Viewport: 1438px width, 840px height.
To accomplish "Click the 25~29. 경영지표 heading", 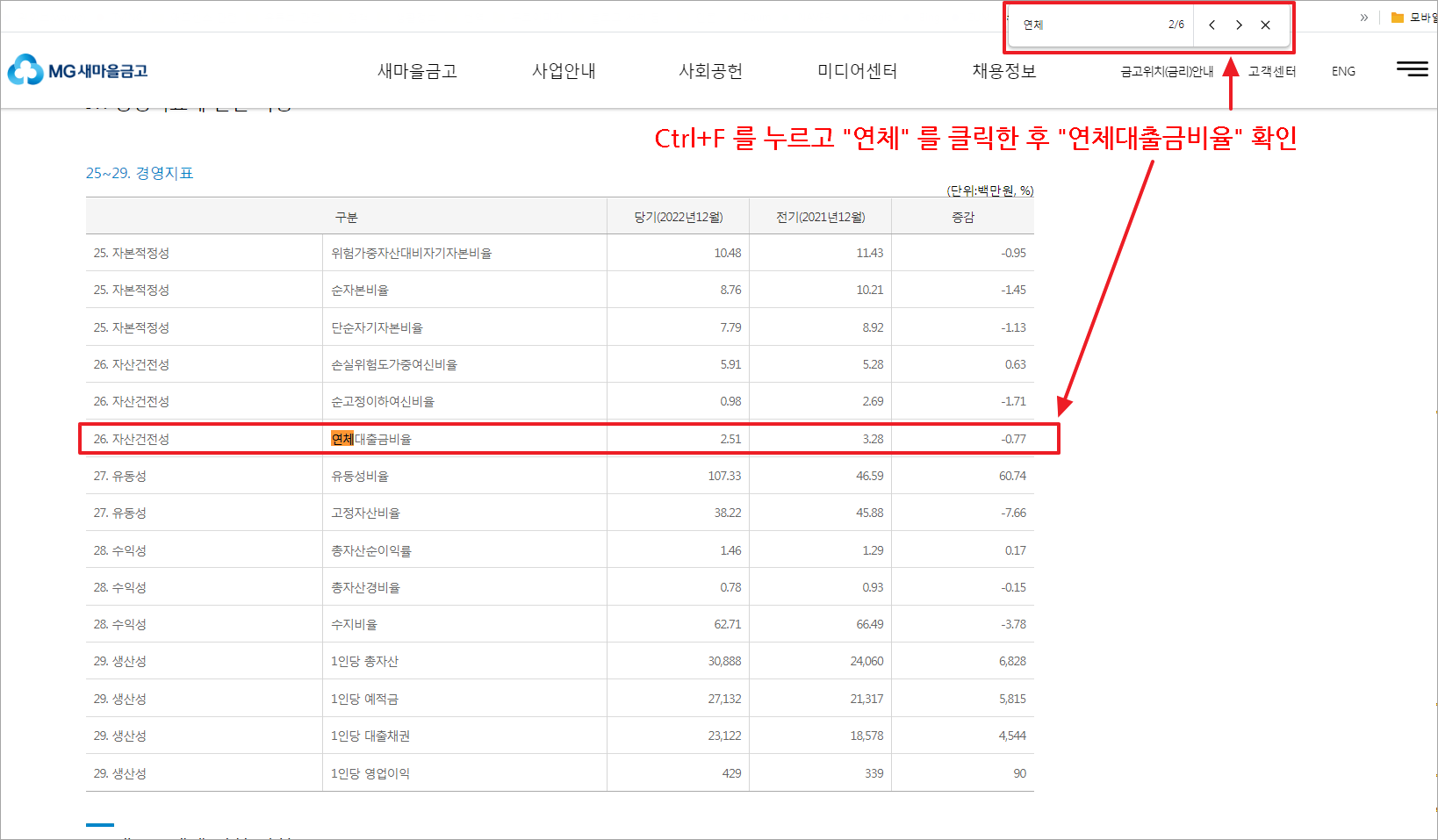I will pos(140,173).
